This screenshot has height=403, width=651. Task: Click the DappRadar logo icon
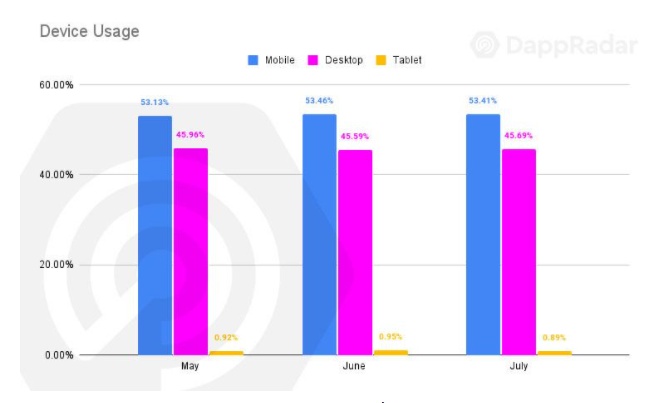pos(485,44)
